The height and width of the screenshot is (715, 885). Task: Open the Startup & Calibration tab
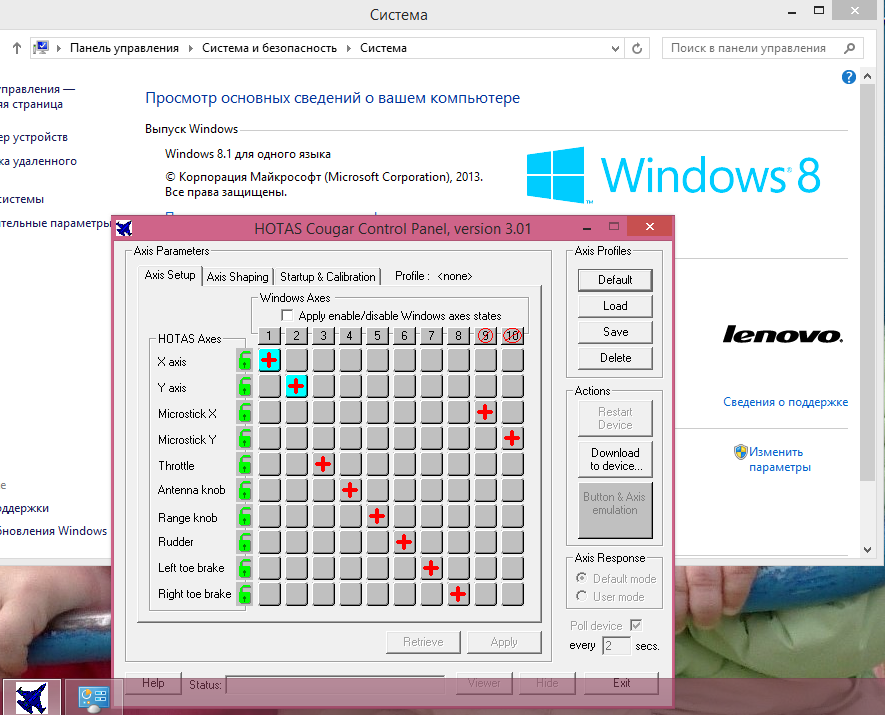pyautogui.click(x=327, y=277)
